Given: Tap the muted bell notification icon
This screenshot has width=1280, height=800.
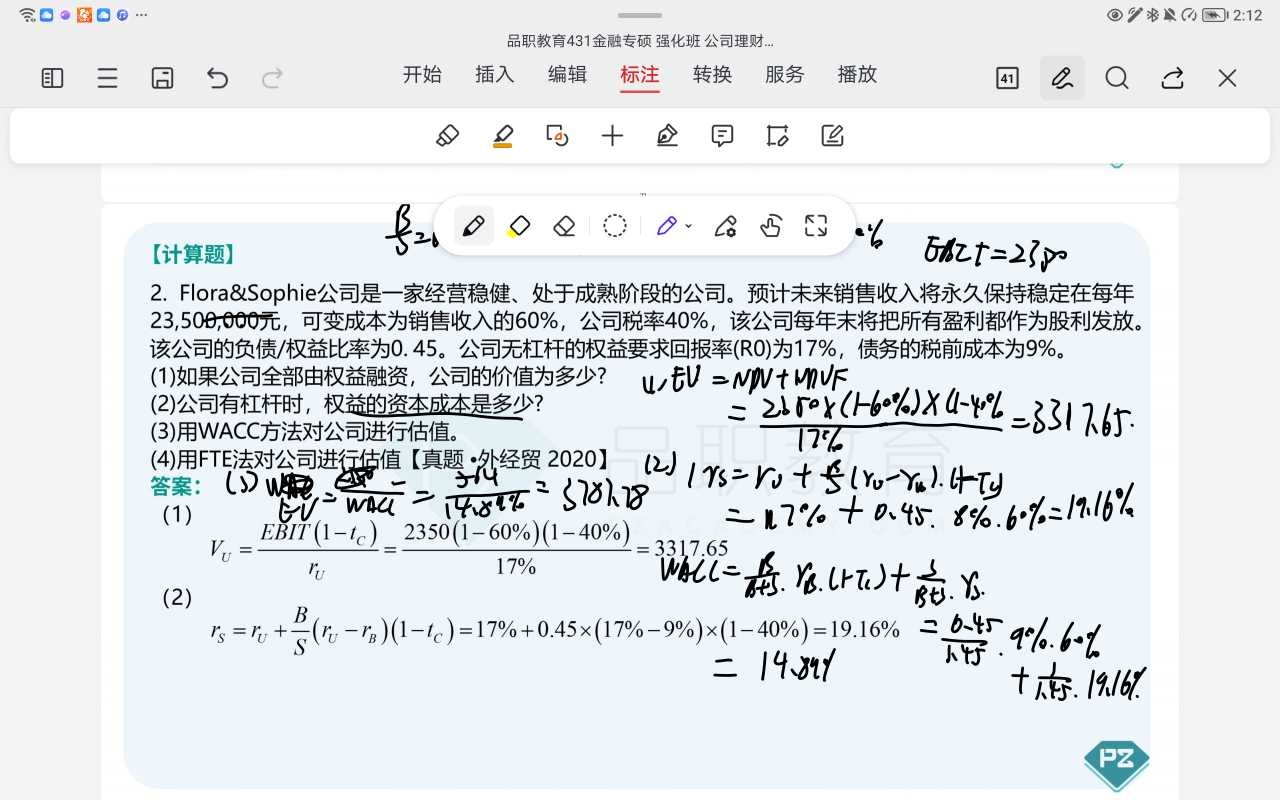Looking at the screenshot, I should [x=1170, y=15].
